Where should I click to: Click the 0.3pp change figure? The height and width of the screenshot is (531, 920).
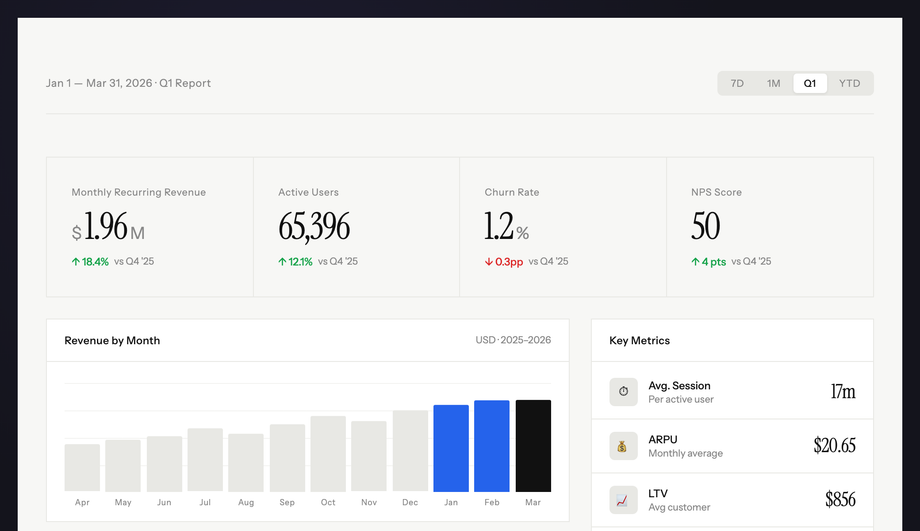point(509,262)
